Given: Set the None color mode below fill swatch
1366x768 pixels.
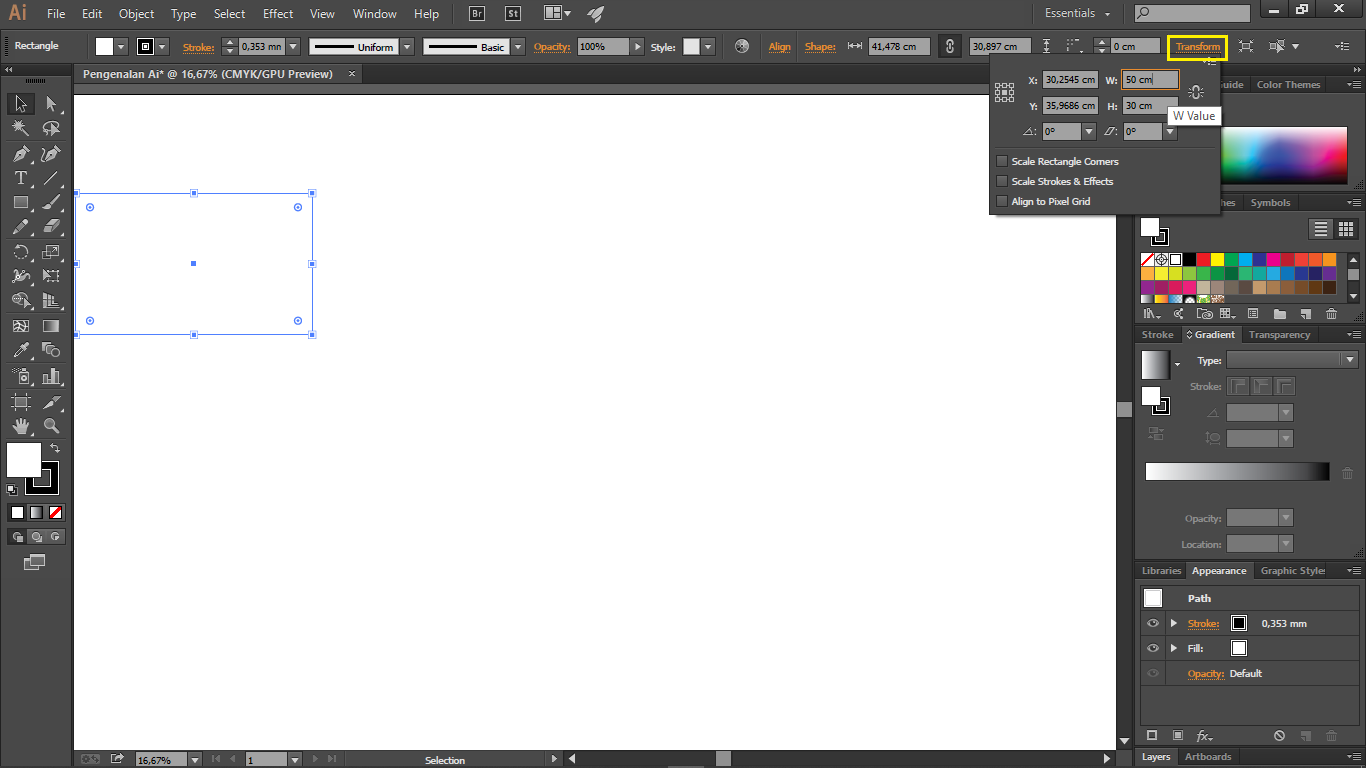Looking at the screenshot, I should (56, 512).
